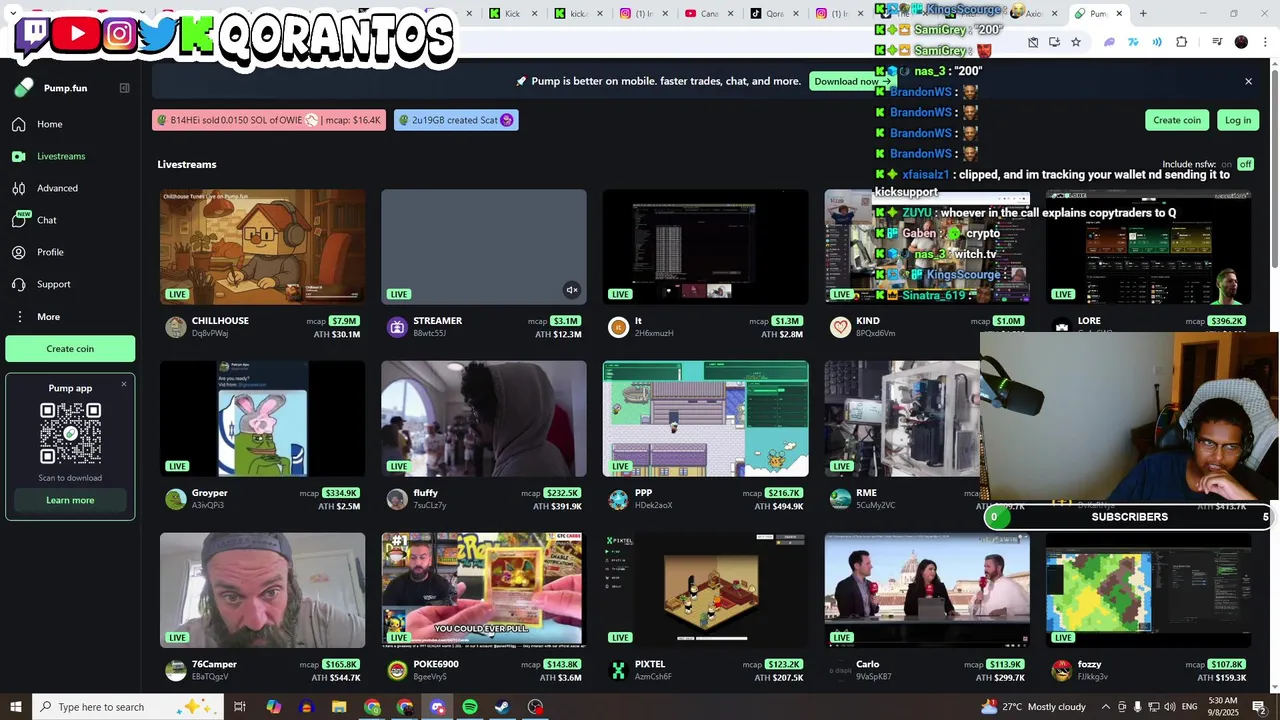Click the CHILLHOUSE coin avatar
This screenshot has height=720, width=1280.
176,327
